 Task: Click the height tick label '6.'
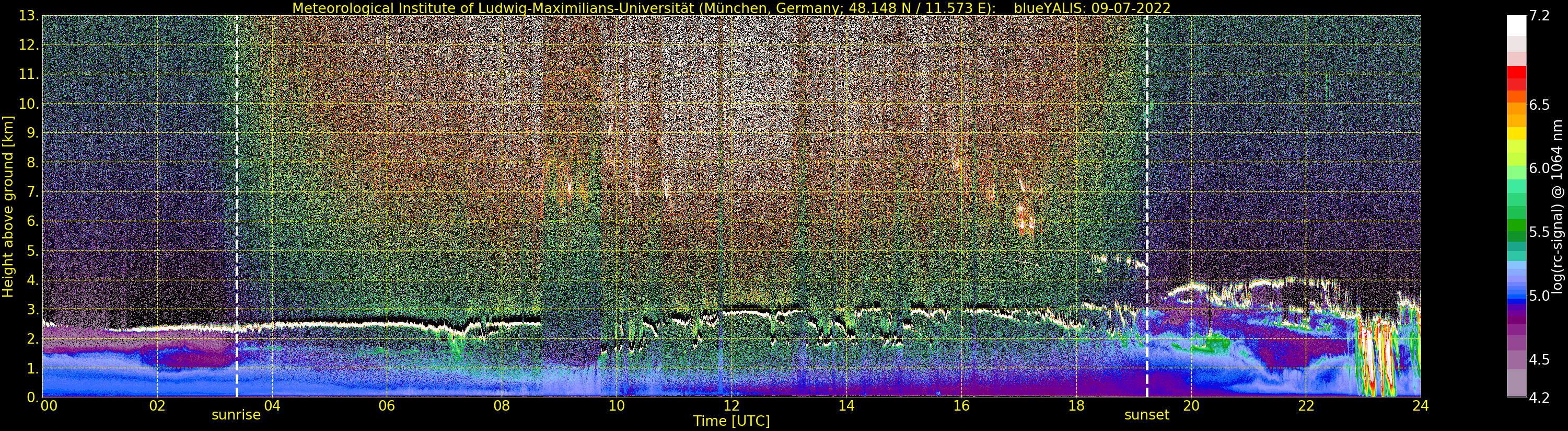click(x=32, y=221)
